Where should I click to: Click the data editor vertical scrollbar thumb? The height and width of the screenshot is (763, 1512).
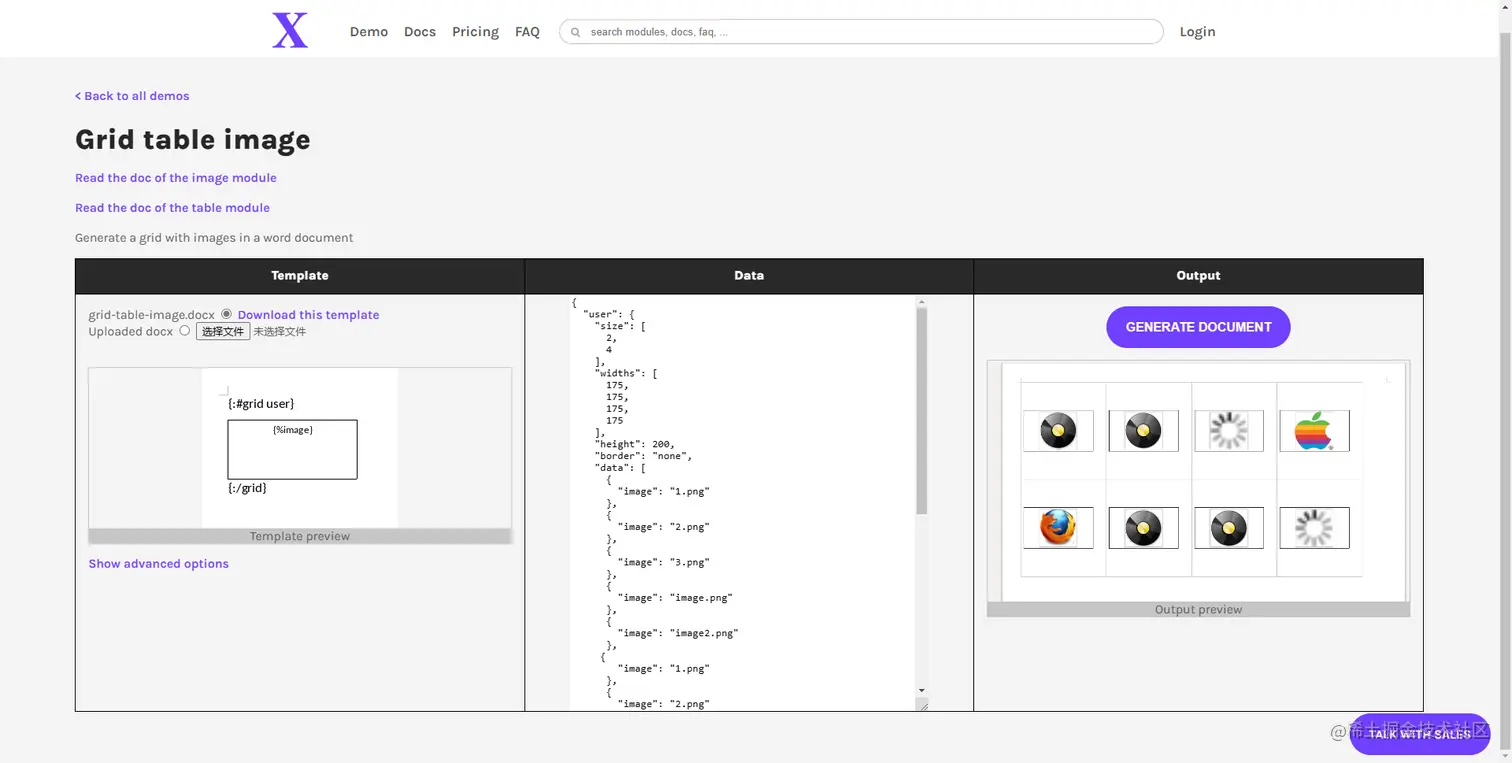click(x=921, y=411)
